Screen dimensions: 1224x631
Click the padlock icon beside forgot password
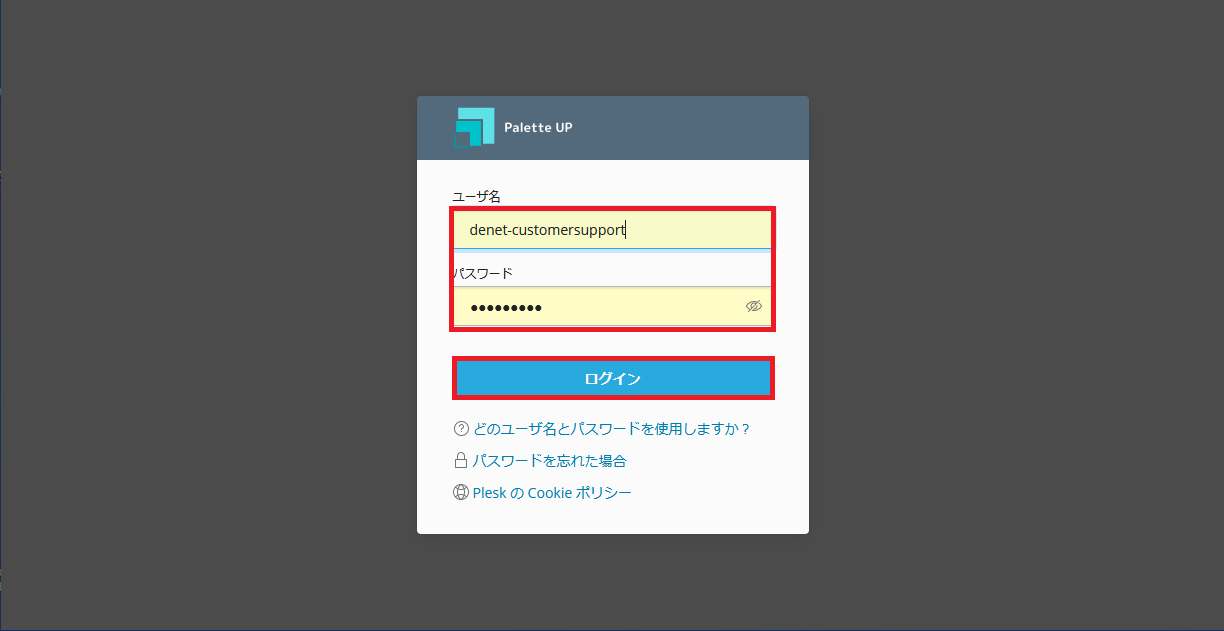click(x=461, y=461)
